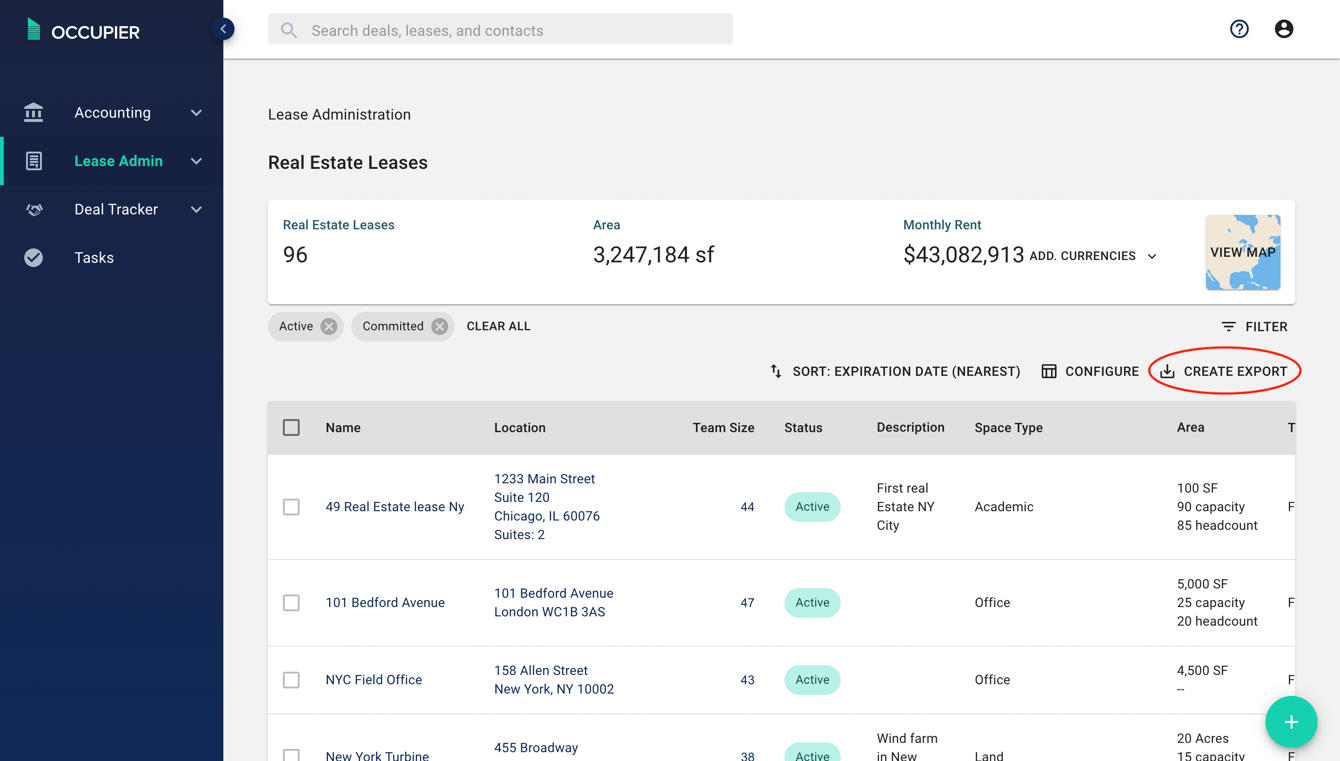Remove the Committed filter chip
Screen dimensions: 1340x761
439,327
